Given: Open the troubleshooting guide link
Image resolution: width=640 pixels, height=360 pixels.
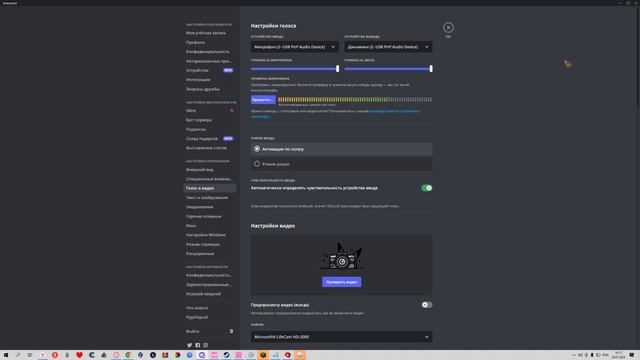Looking at the screenshot, I should point(395,111).
